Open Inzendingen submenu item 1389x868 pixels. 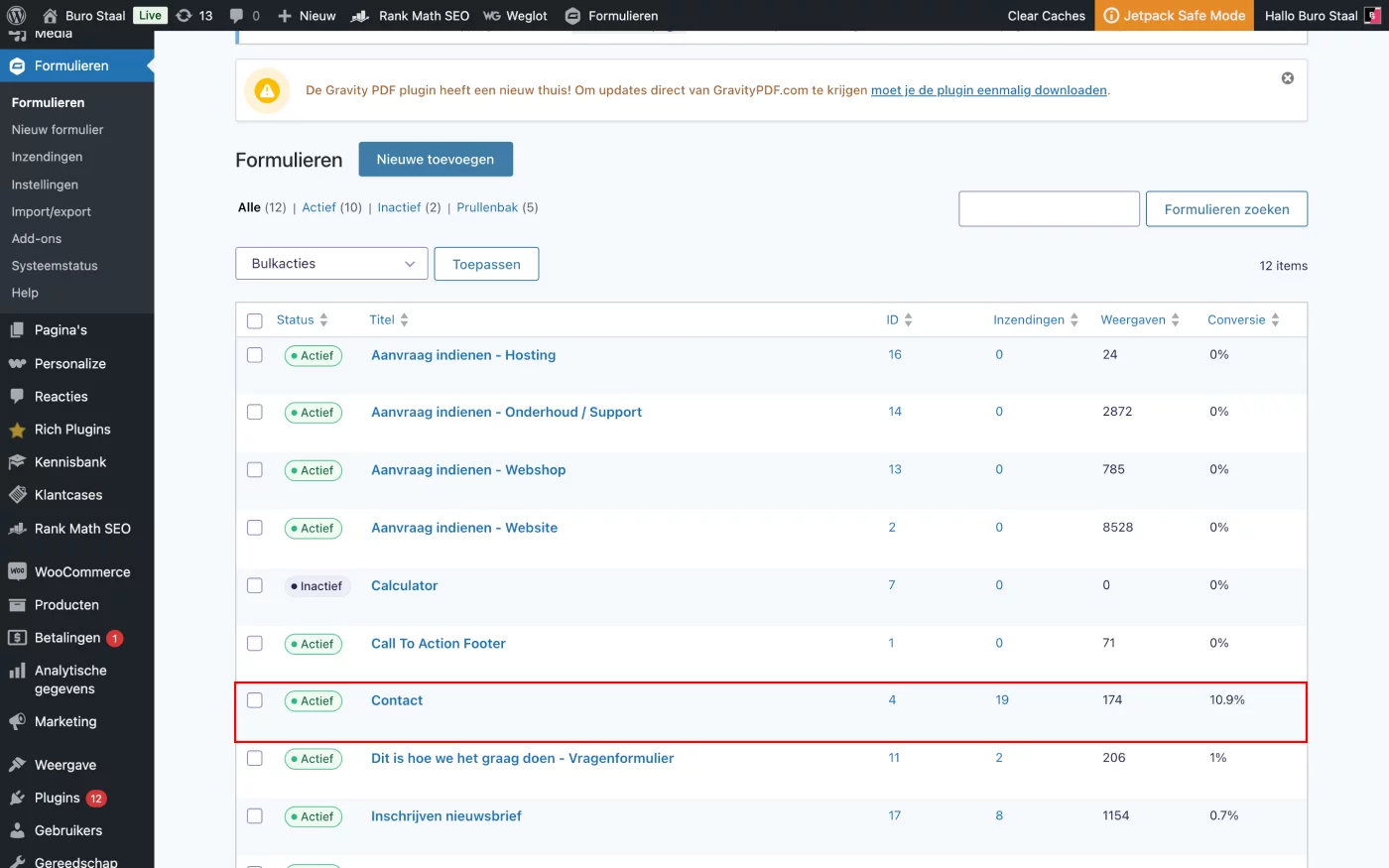tap(47, 157)
